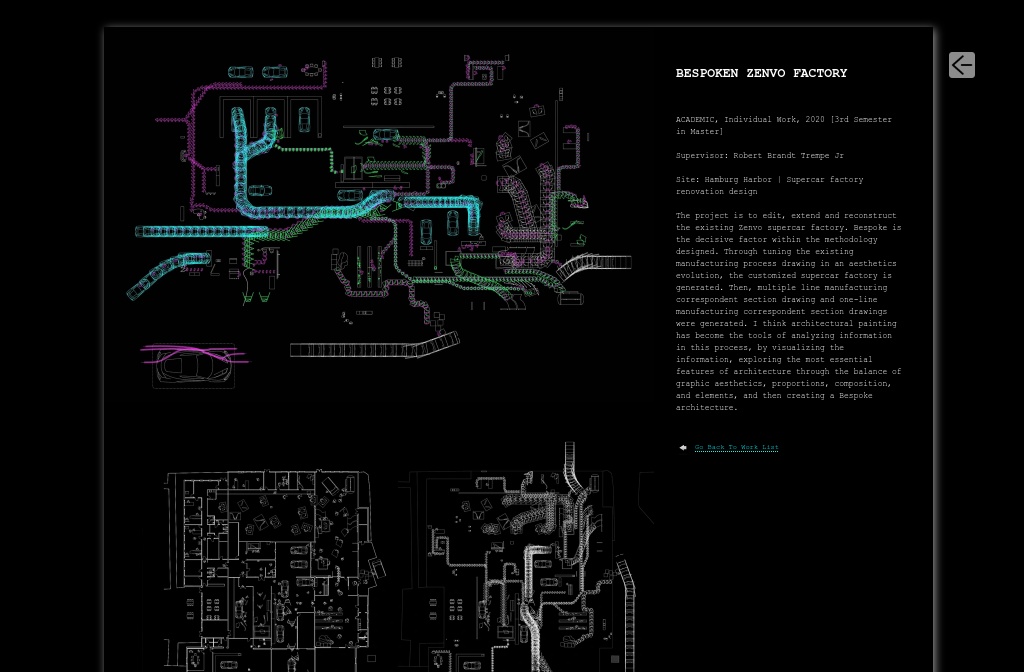Click the curved strip beside the right floor plan
The height and width of the screenshot is (672, 1024).
626,611
